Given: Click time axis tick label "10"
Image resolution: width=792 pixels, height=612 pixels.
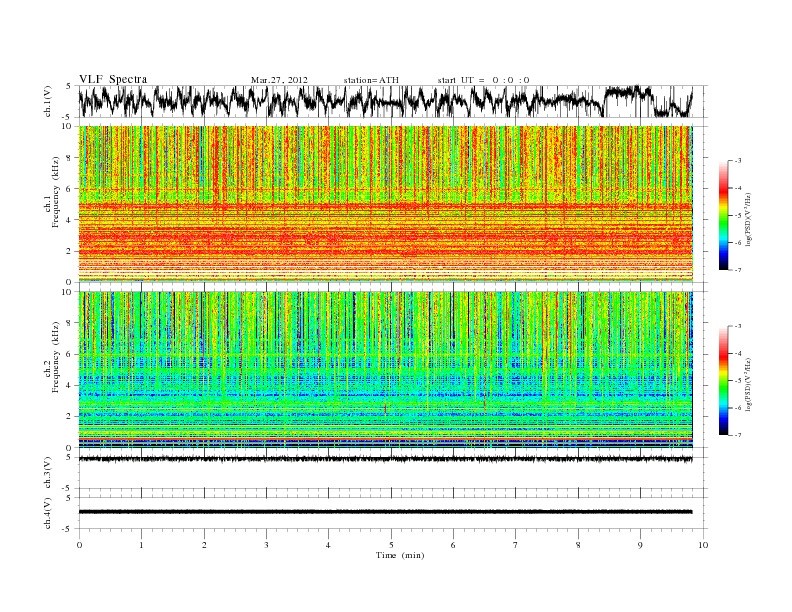Looking at the screenshot, I should pyautogui.click(x=703, y=545).
